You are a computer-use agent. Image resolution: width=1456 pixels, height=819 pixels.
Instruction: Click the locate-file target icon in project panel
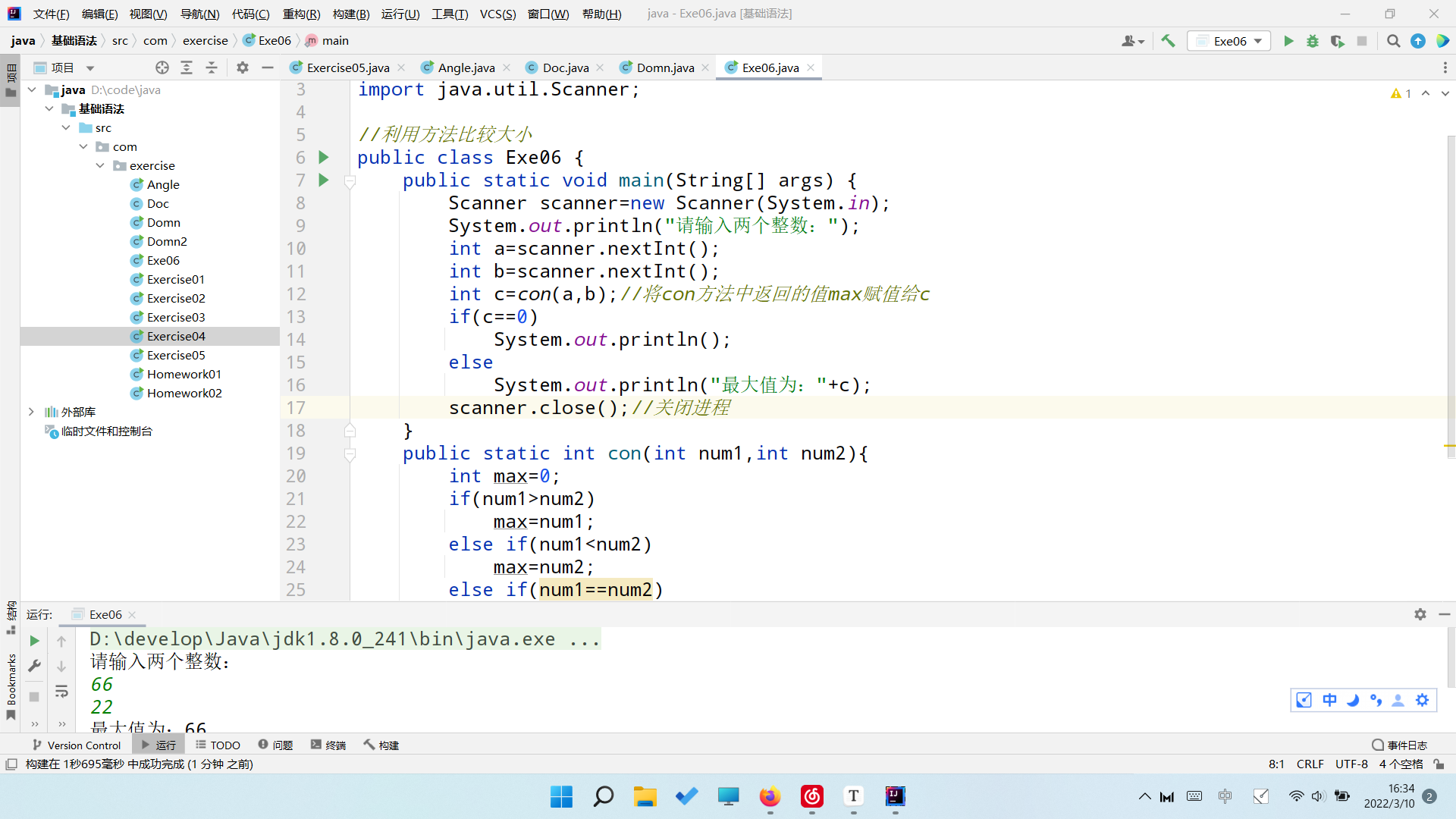tap(162, 67)
